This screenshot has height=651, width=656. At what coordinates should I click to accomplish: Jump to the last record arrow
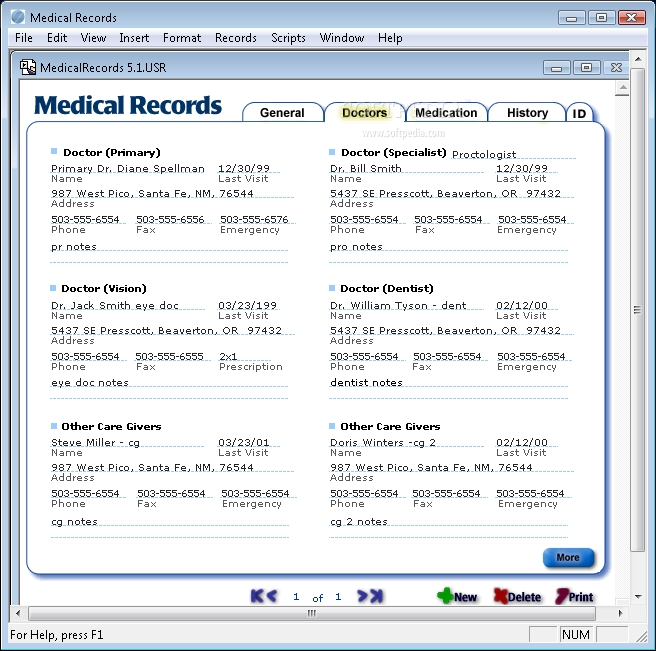point(376,596)
